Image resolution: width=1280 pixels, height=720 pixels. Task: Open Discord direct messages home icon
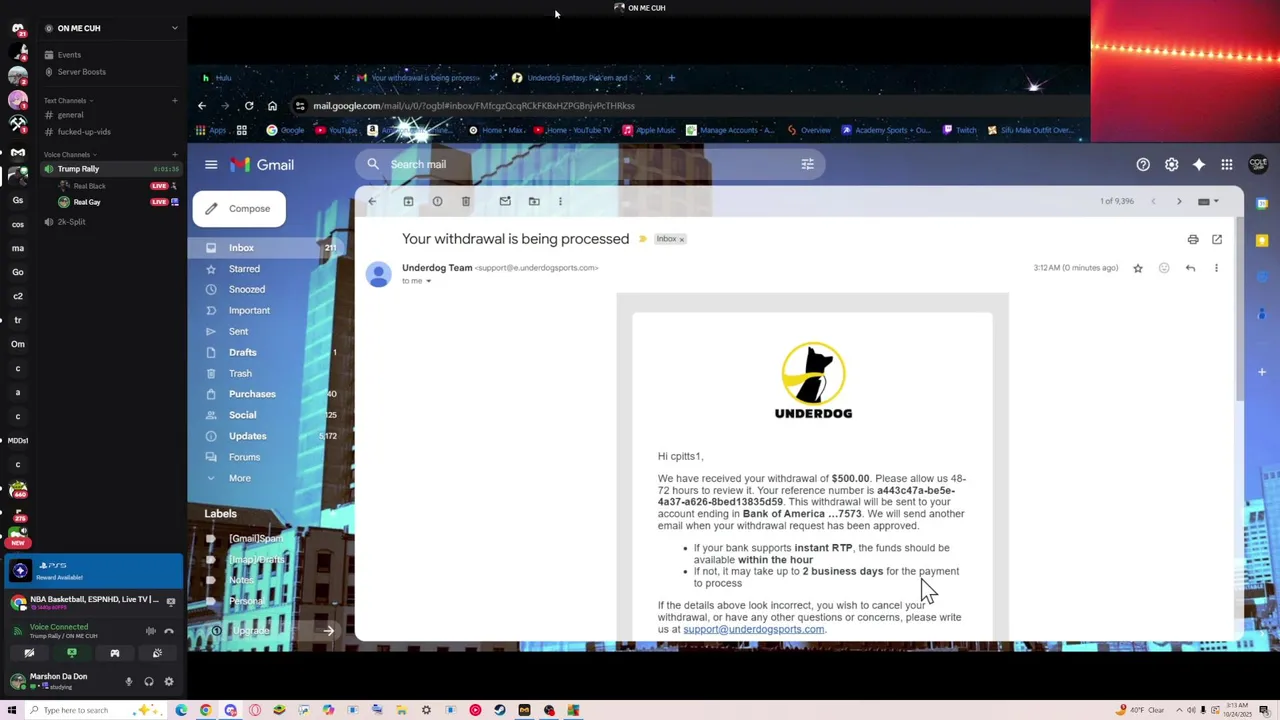coord(18,29)
